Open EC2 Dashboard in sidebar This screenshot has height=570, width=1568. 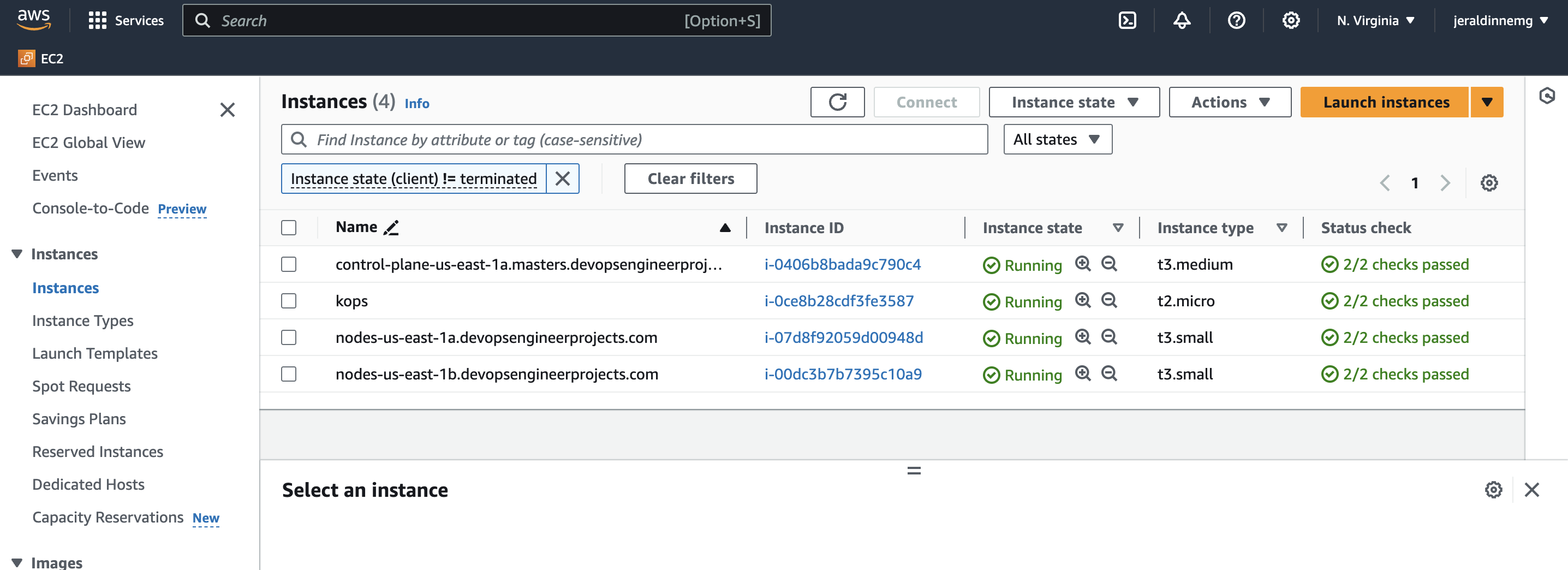click(85, 110)
